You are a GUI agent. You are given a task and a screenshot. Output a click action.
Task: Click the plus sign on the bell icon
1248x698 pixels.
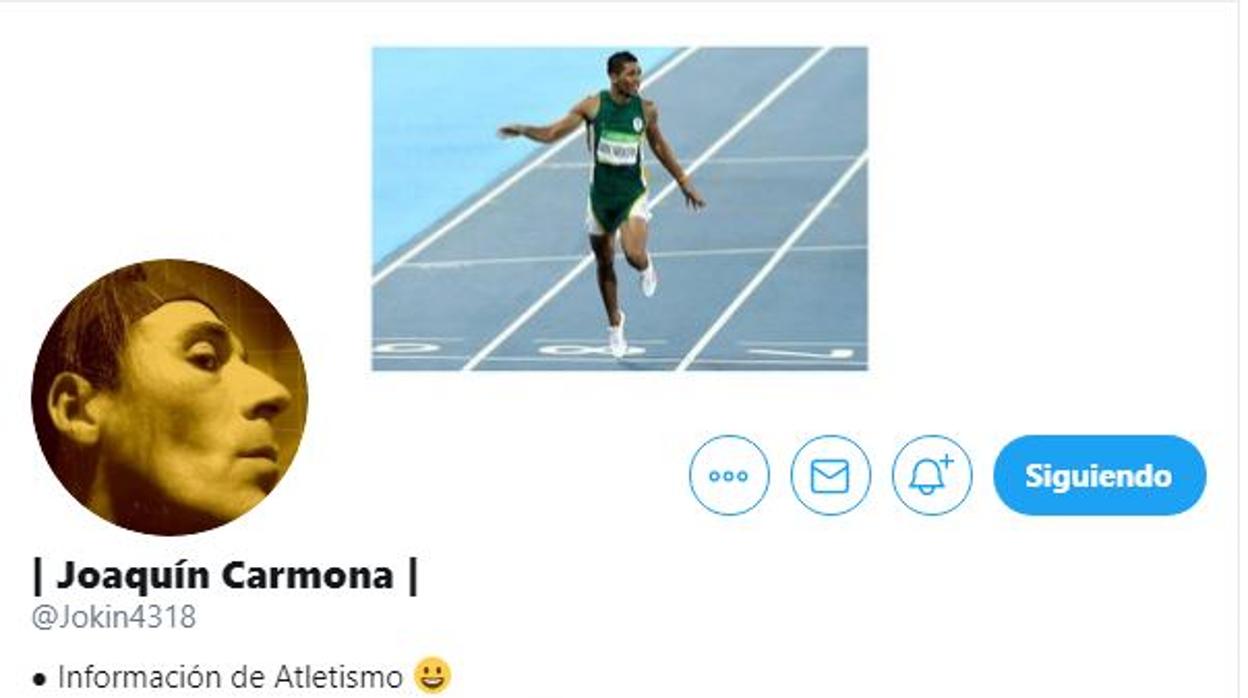946,461
